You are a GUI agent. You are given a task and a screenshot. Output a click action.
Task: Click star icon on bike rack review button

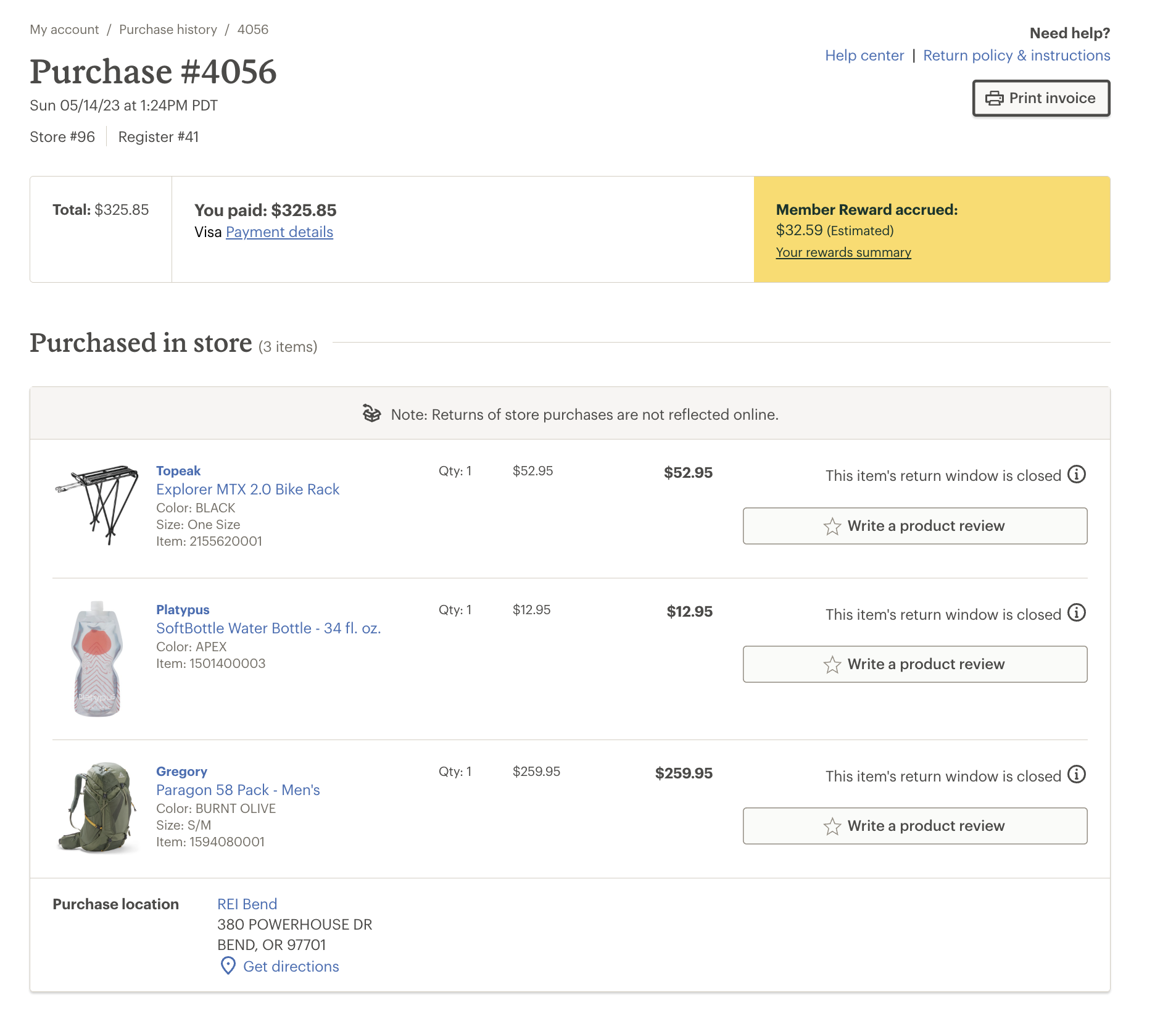(832, 527)
